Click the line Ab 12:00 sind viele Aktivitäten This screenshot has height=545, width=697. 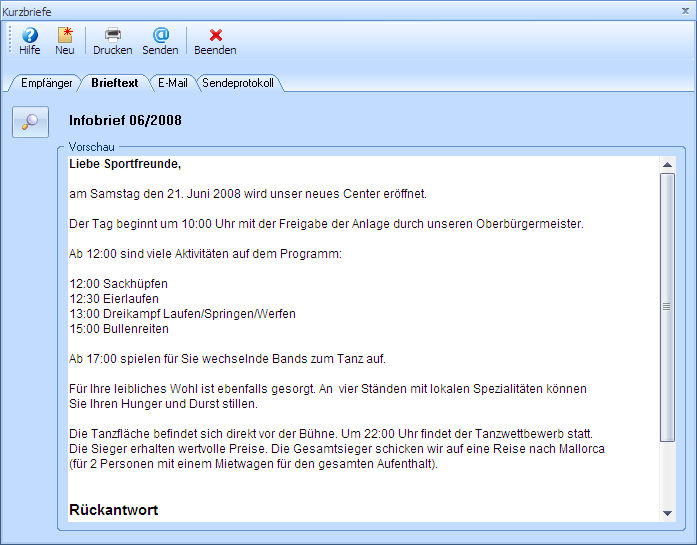pos(205,254)
